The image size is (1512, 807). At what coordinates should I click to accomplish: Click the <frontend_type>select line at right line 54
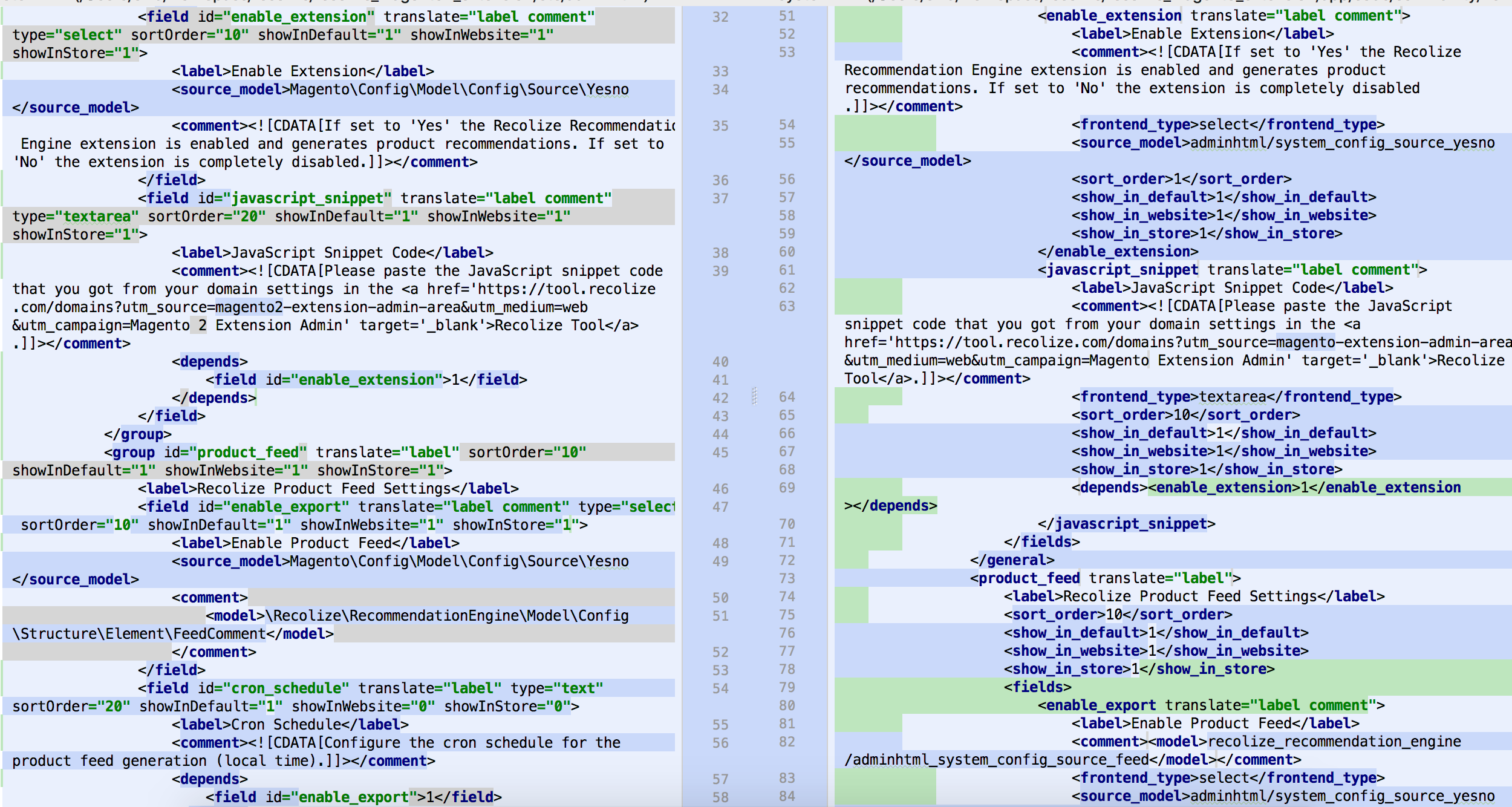click(1228, 125)
